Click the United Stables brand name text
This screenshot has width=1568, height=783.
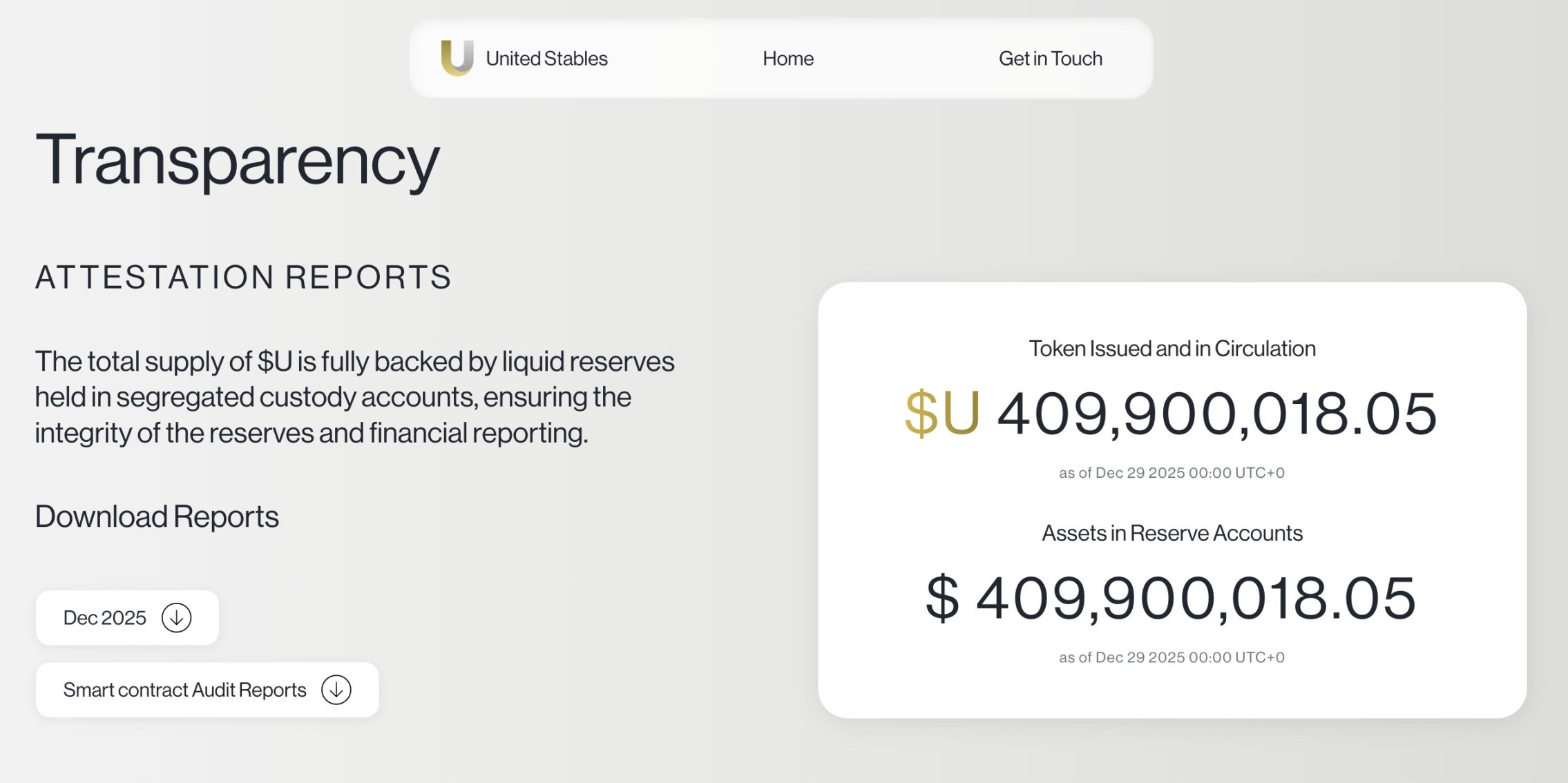coord(546,59)
